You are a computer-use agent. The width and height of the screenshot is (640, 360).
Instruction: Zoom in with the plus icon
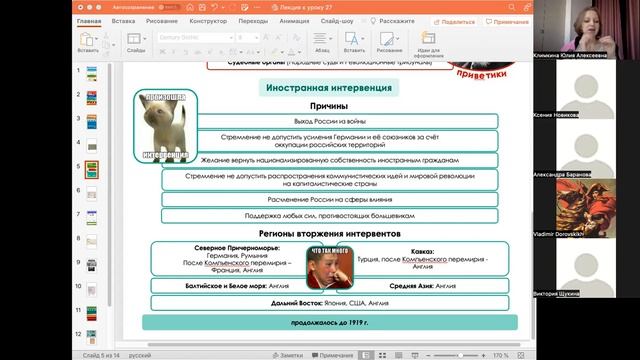[483, 356]
